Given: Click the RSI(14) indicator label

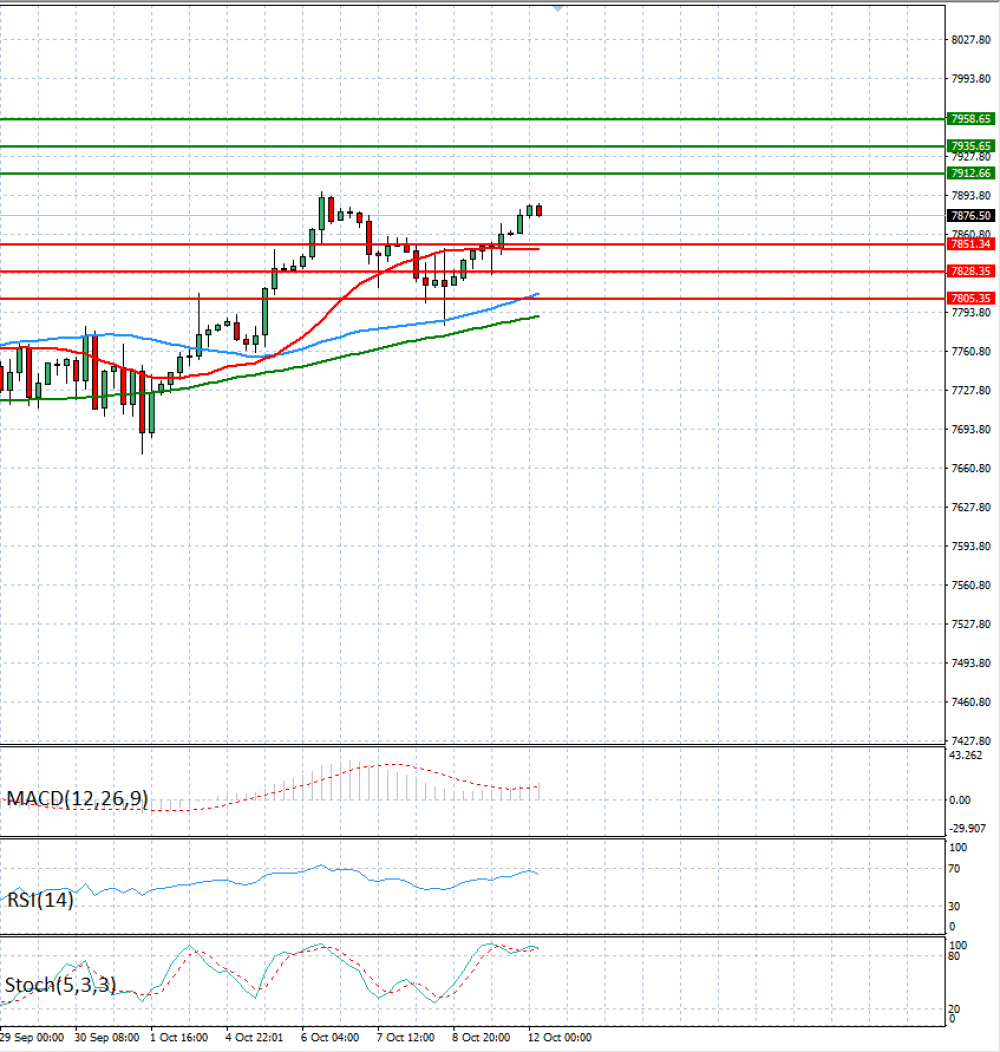Looking at the screenshot, I should (x=40, y=900).
